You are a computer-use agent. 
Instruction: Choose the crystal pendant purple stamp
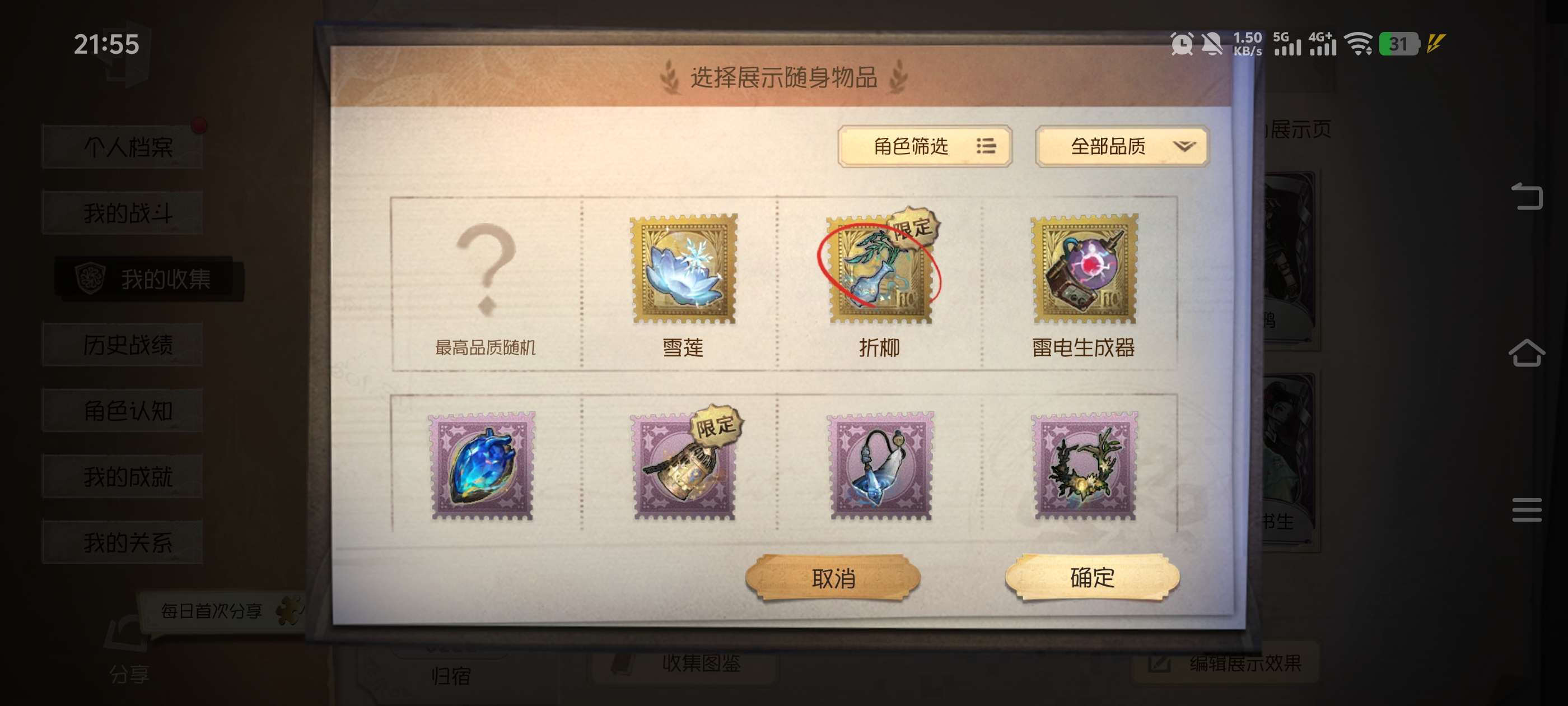pyautogui.click(x=881, y=466)
